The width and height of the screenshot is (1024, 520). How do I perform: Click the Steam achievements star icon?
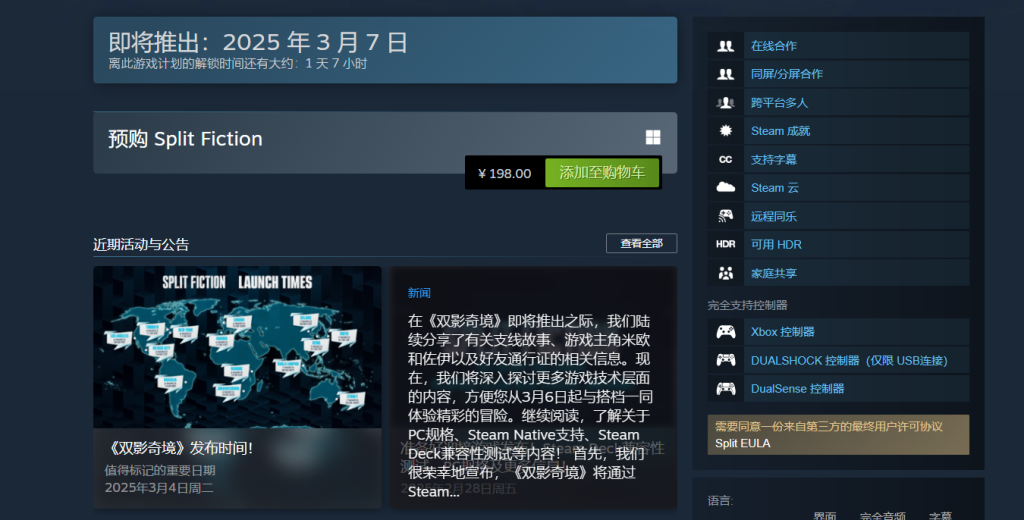pyautogui.click(x=726, y=131)
